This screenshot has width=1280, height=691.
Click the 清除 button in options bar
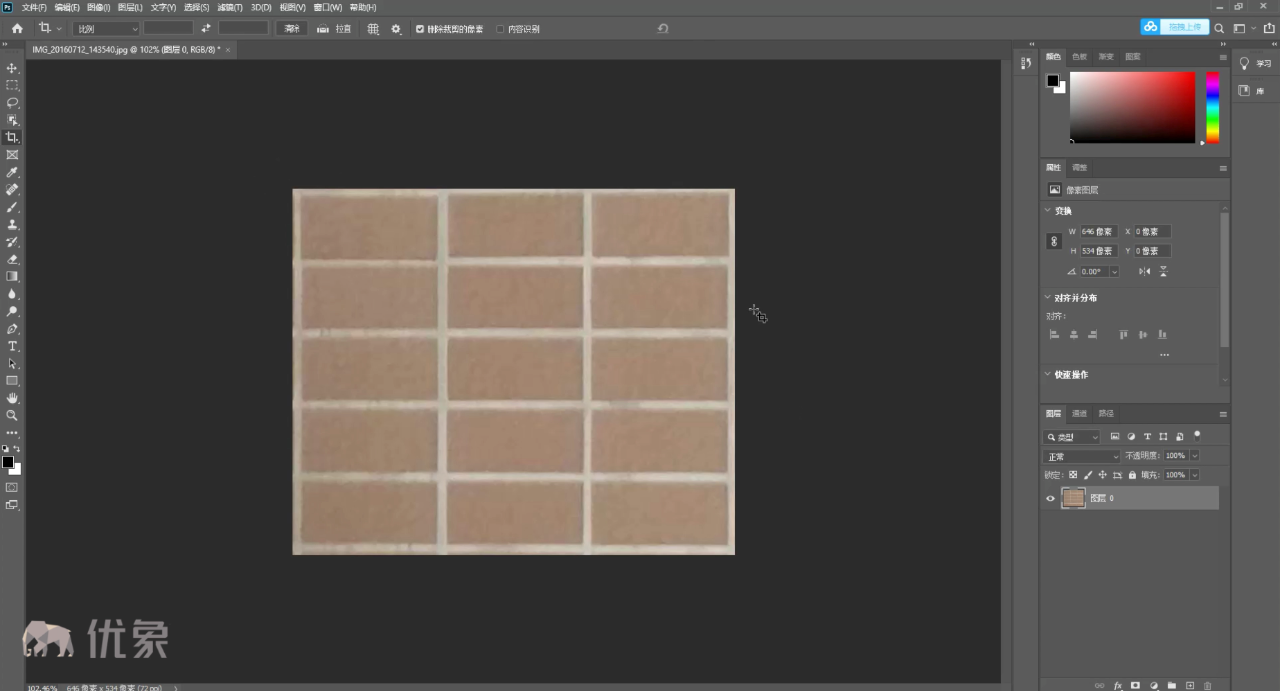pyautogui.click(x=292, y=29)
